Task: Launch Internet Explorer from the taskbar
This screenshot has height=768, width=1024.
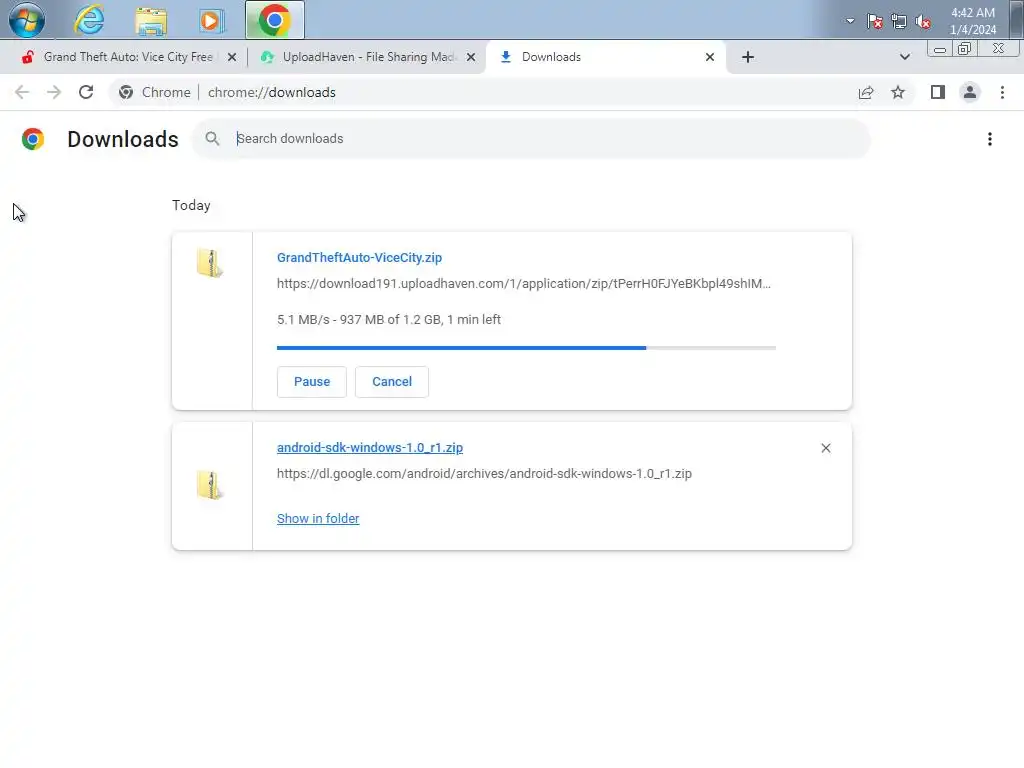Action: pos(89,20)
